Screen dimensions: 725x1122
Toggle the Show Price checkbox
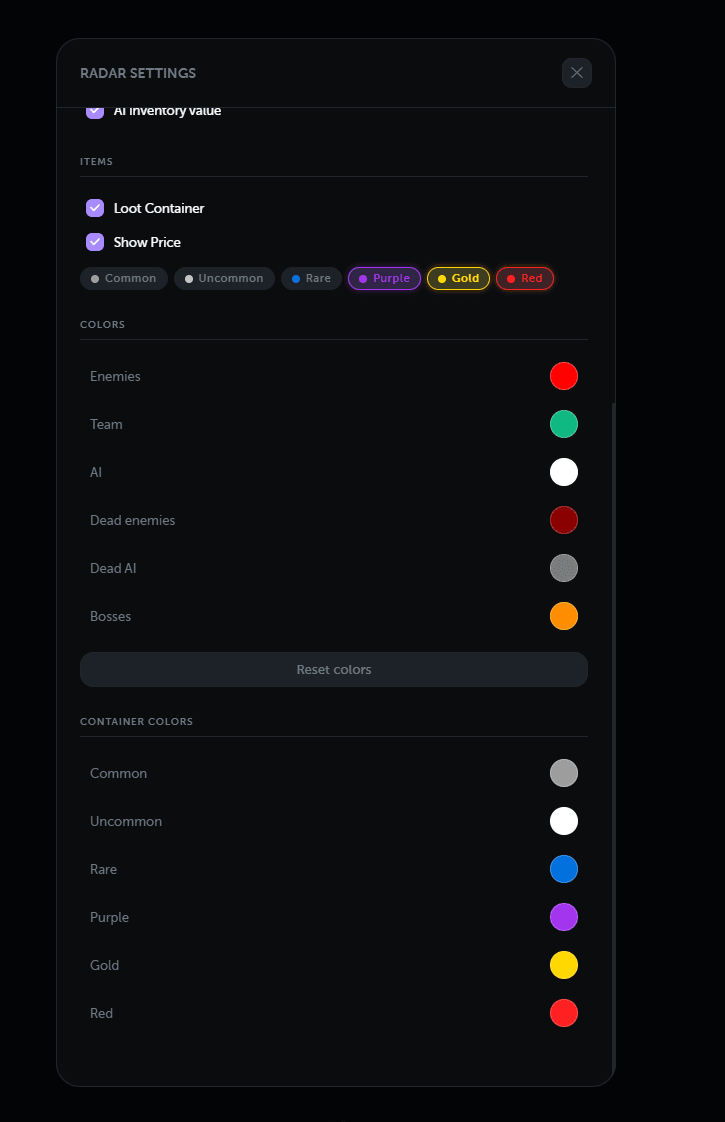pos(95,242)
